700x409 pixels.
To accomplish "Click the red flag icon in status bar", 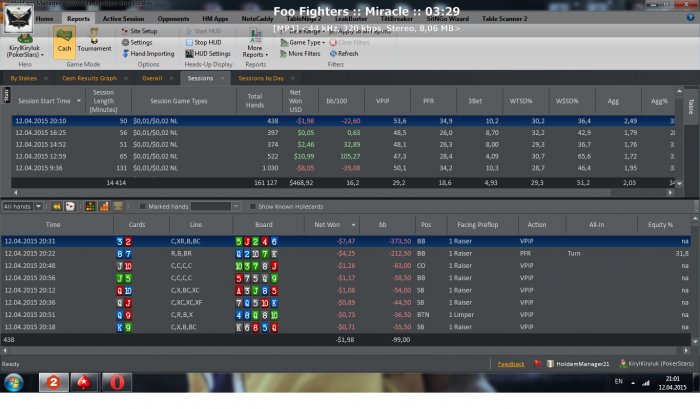I will pos(538,363).
